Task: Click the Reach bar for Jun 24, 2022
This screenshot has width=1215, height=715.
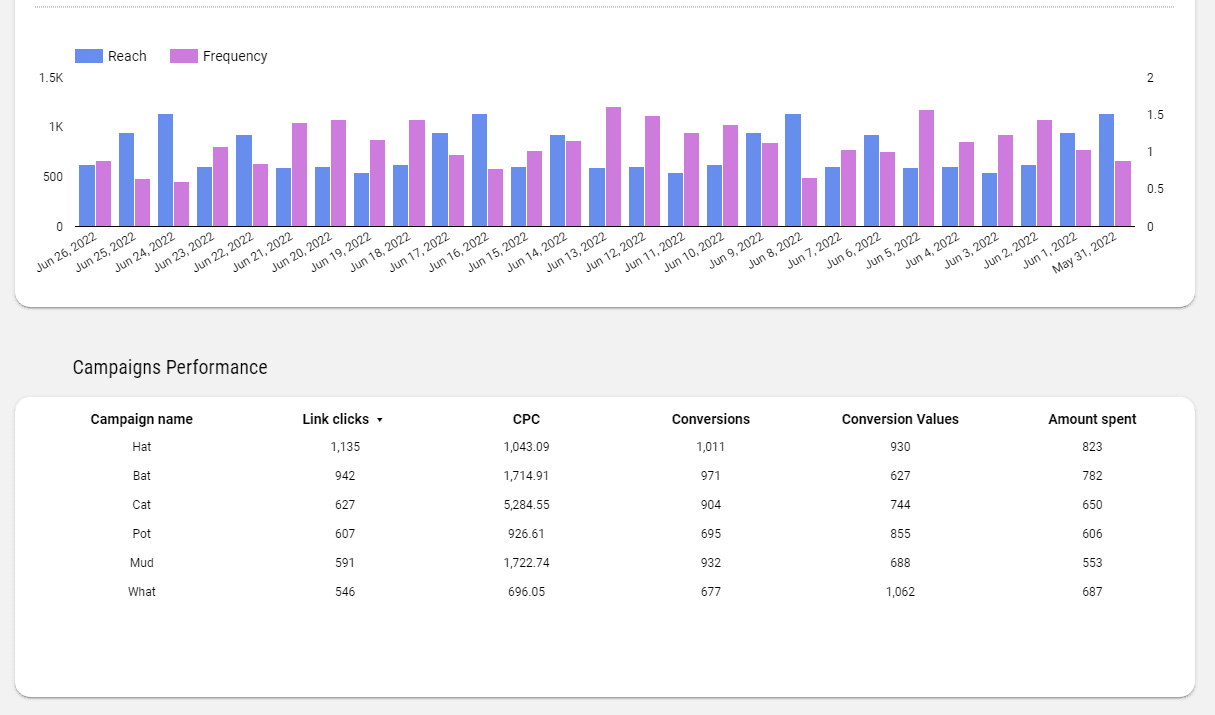Action: tap(165, 170)
